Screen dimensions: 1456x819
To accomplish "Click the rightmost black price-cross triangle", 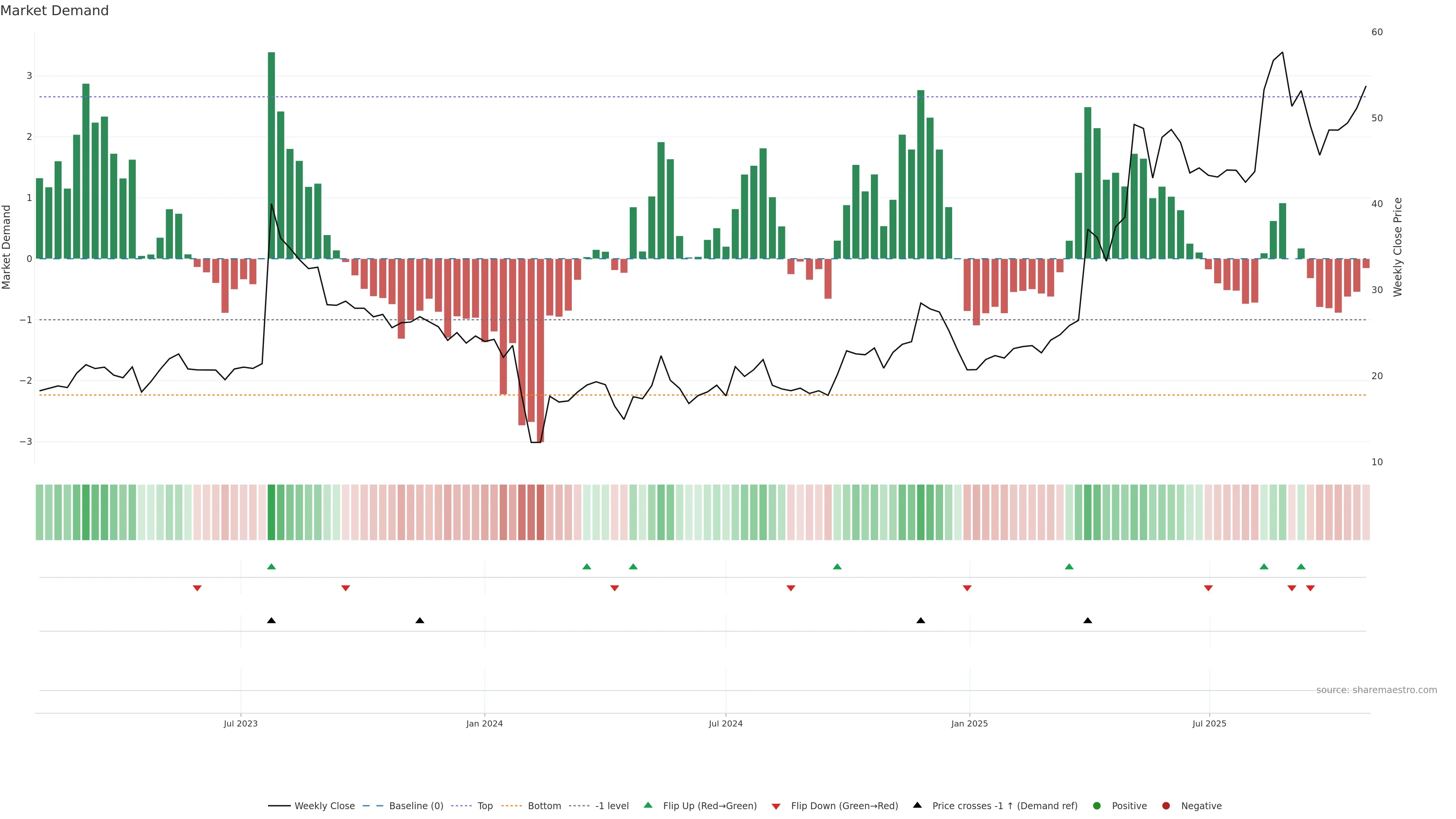I will click(1087, 621).
